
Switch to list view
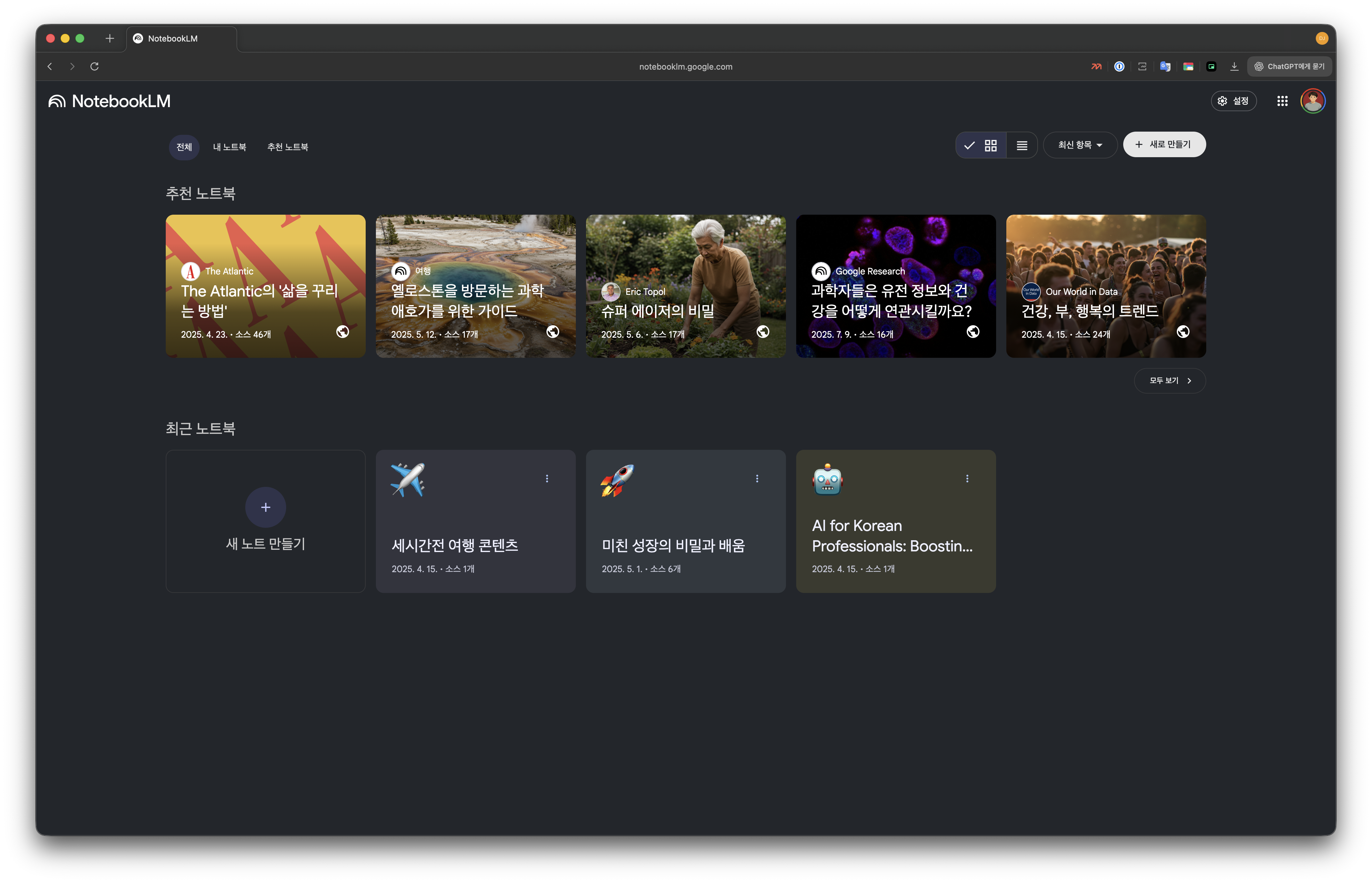(x=1021, y=146)
